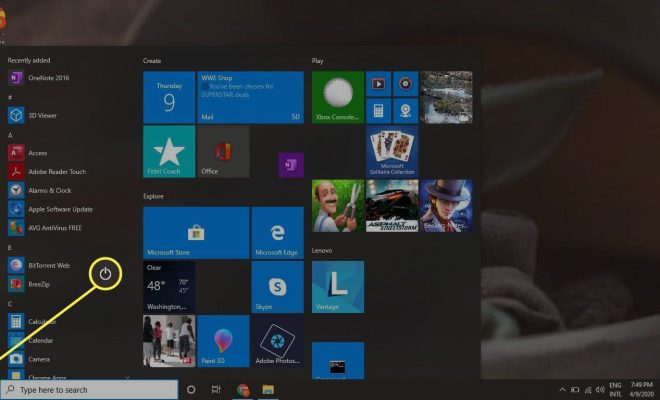The image size is (660, 400).
Task: Click the Lenovo group header
Action: coord(322,250)
